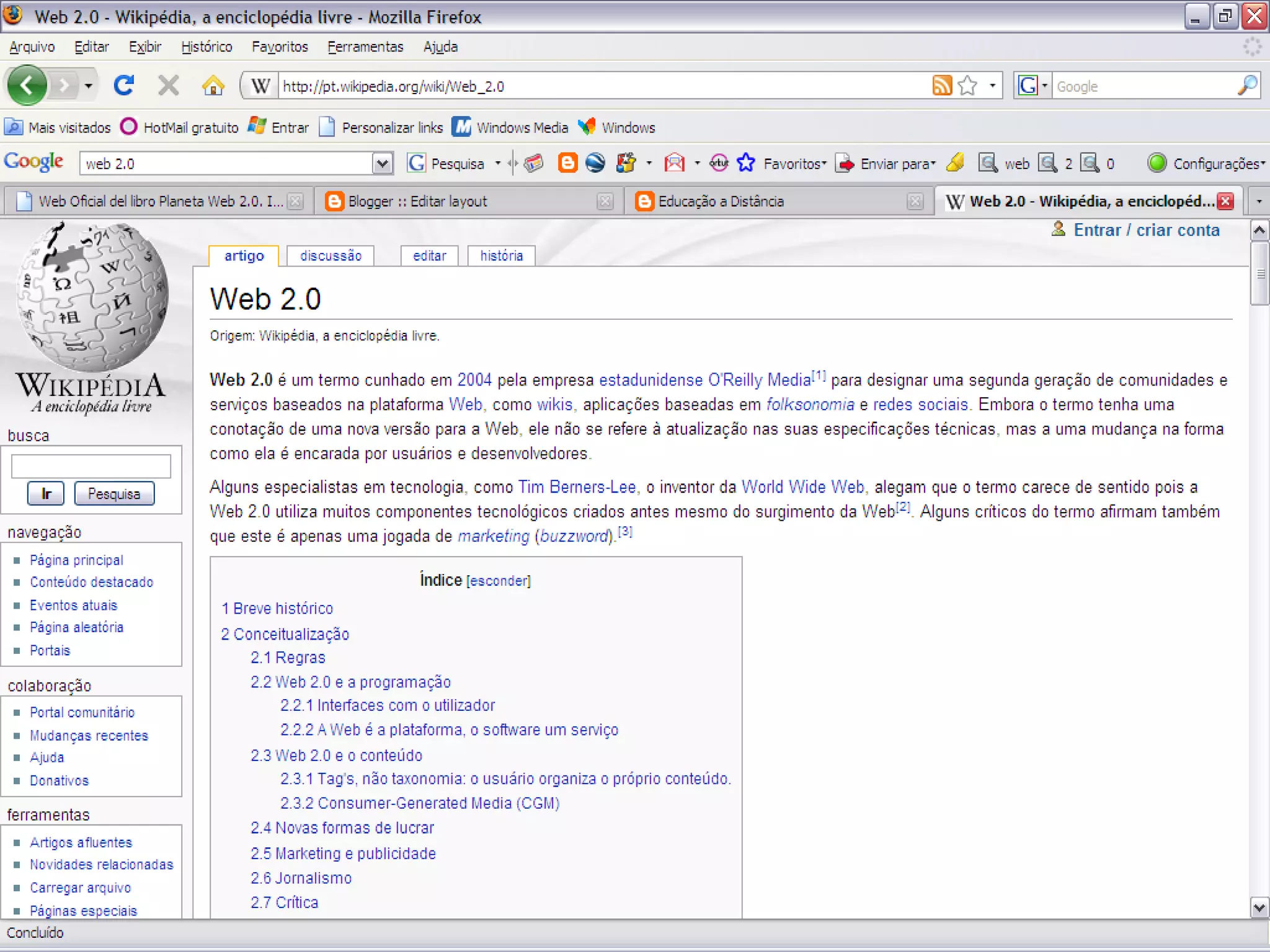
Task: Expand the Configurações dropdown in the Google toolbar
Action: tap(1218, 164)
